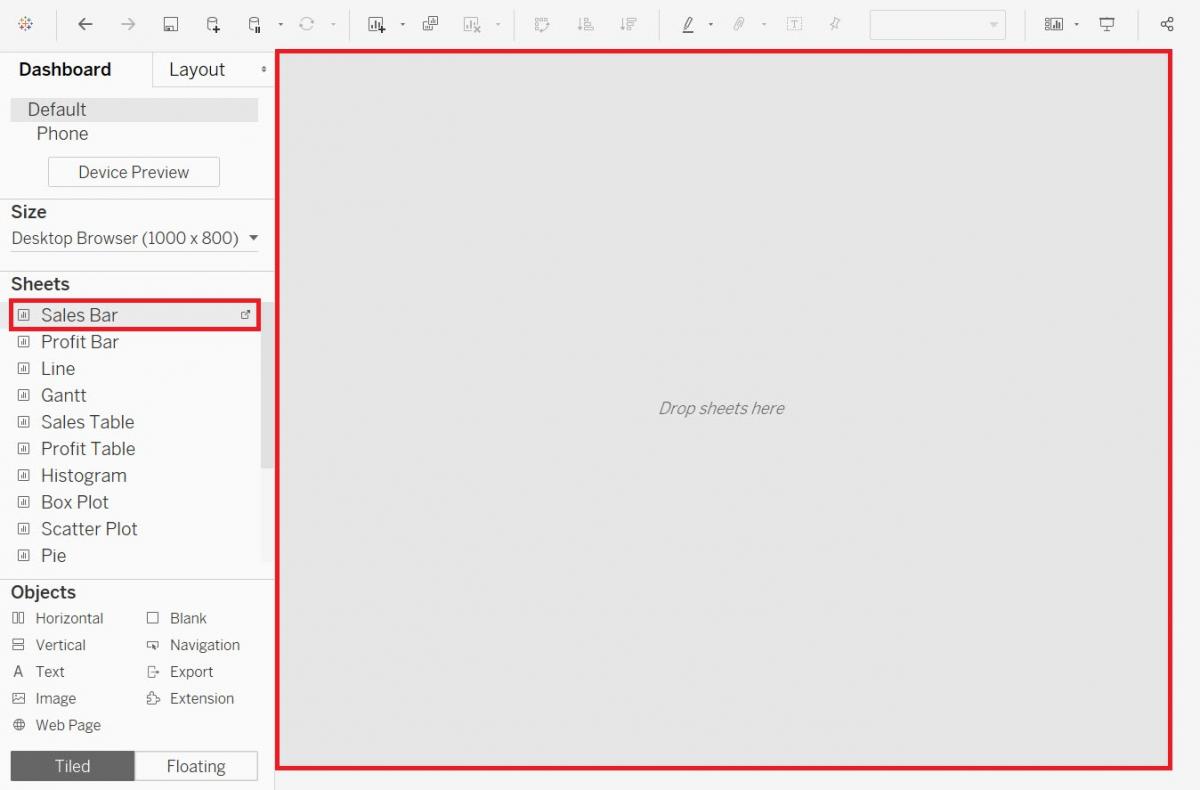Click the share icon in toolbar
Viewport: 1200px width, 790px height.
[1167, 24]
